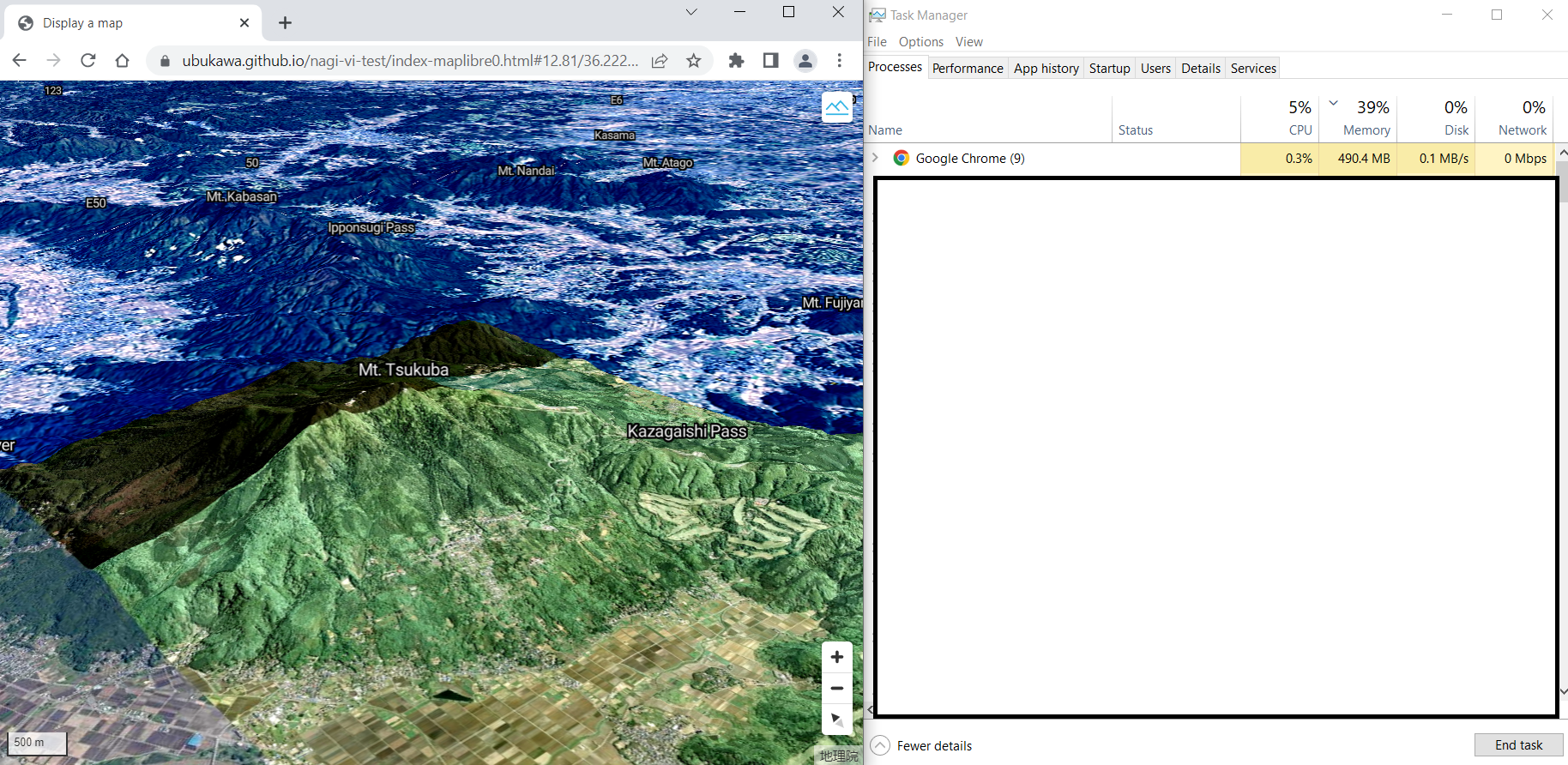Sort processes by Name column
Viewport: 1568px width, 765px height.
click(988, 119)
